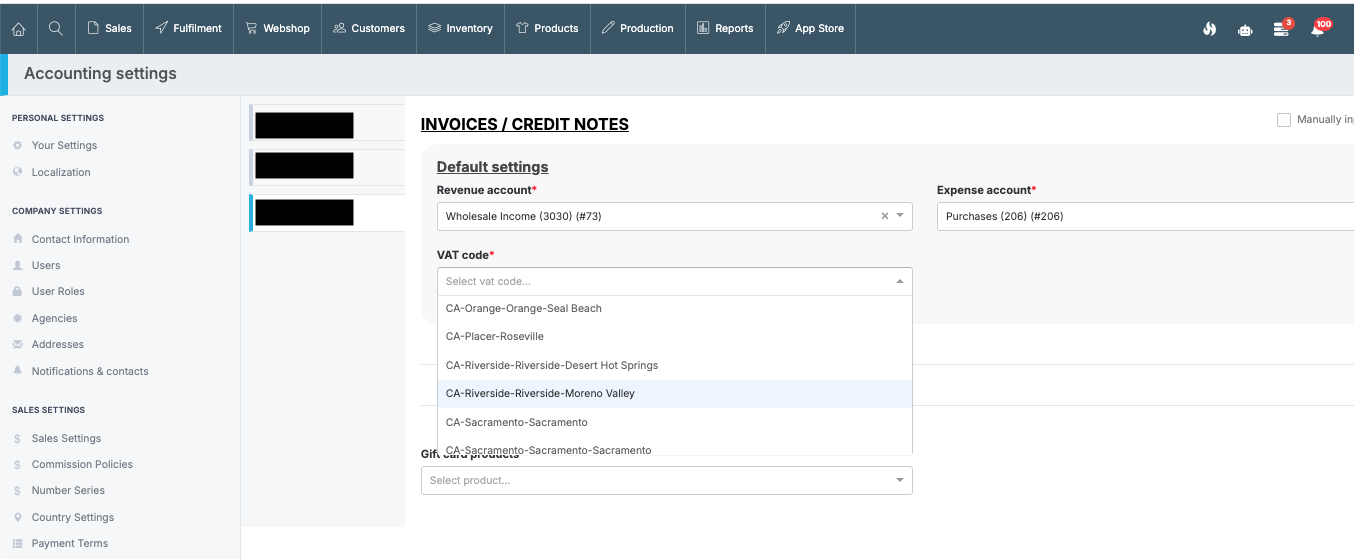Toggle the Manually checkbox near Invoices heading
Image resolution: width=1354 pixels, height=559 pixels.
point(1284,120)
